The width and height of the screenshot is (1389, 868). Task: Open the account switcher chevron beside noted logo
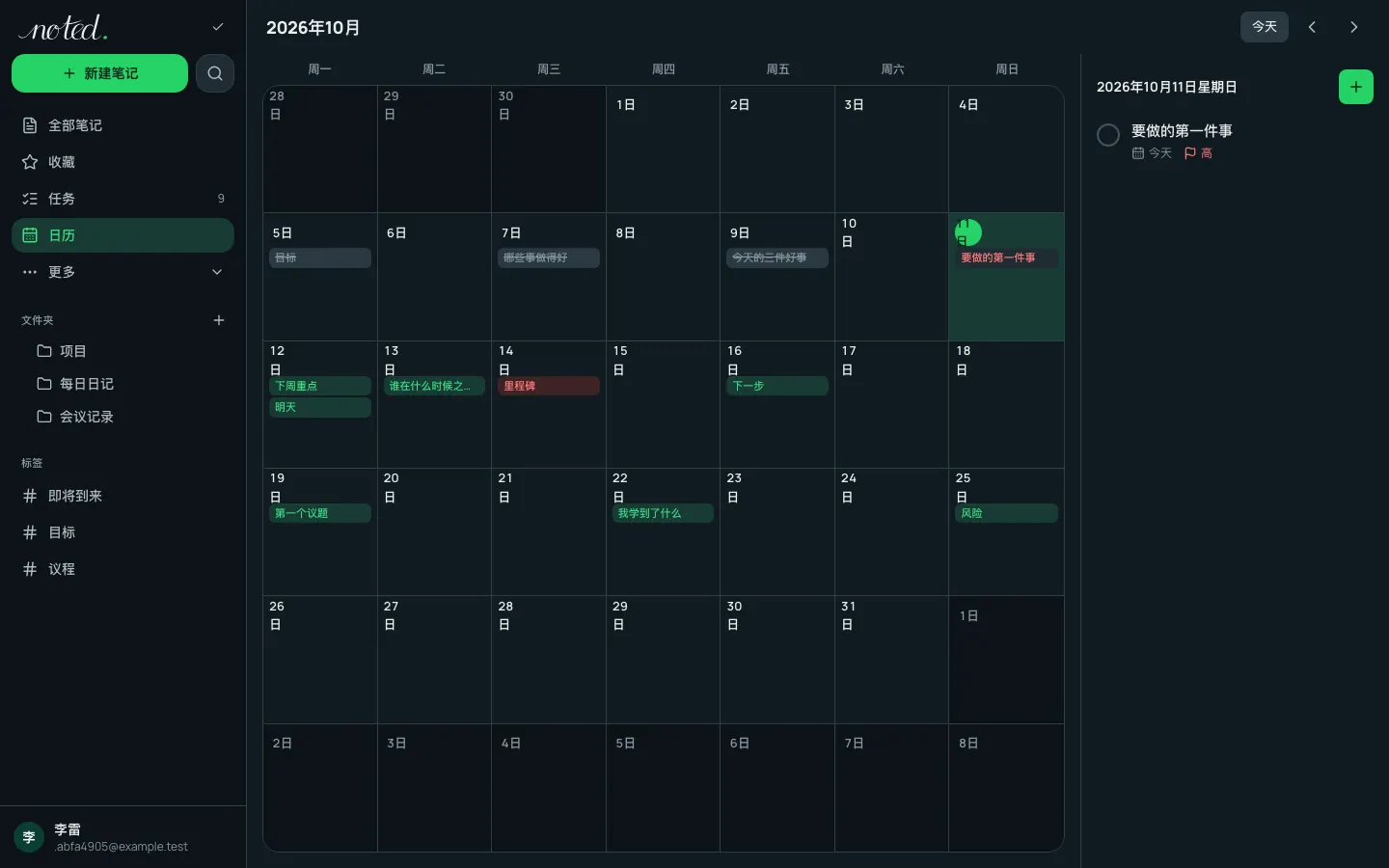pyautogui.click(x=218, y=27)
